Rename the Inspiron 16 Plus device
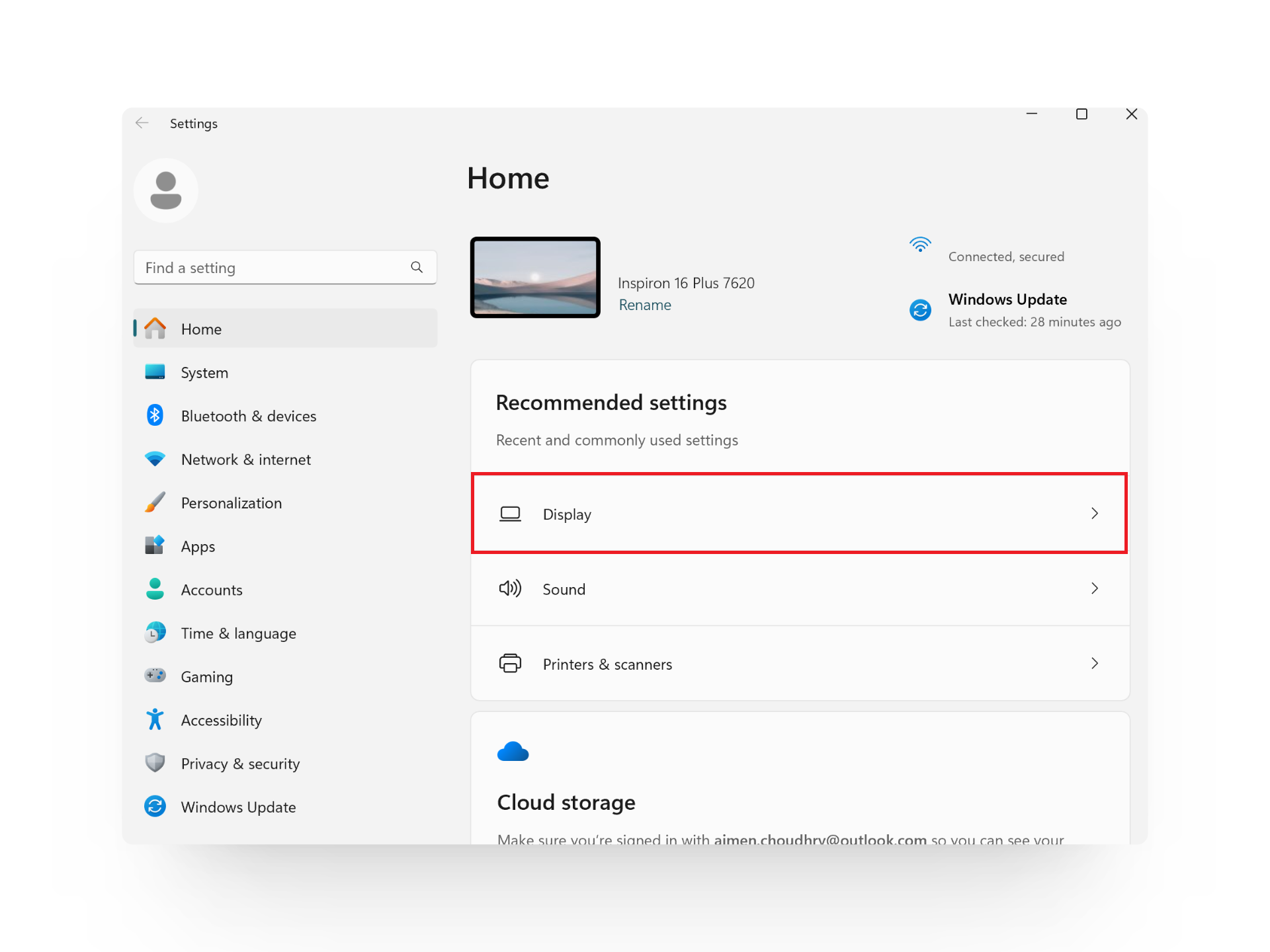1270x952 pixels. pos(645,305)
